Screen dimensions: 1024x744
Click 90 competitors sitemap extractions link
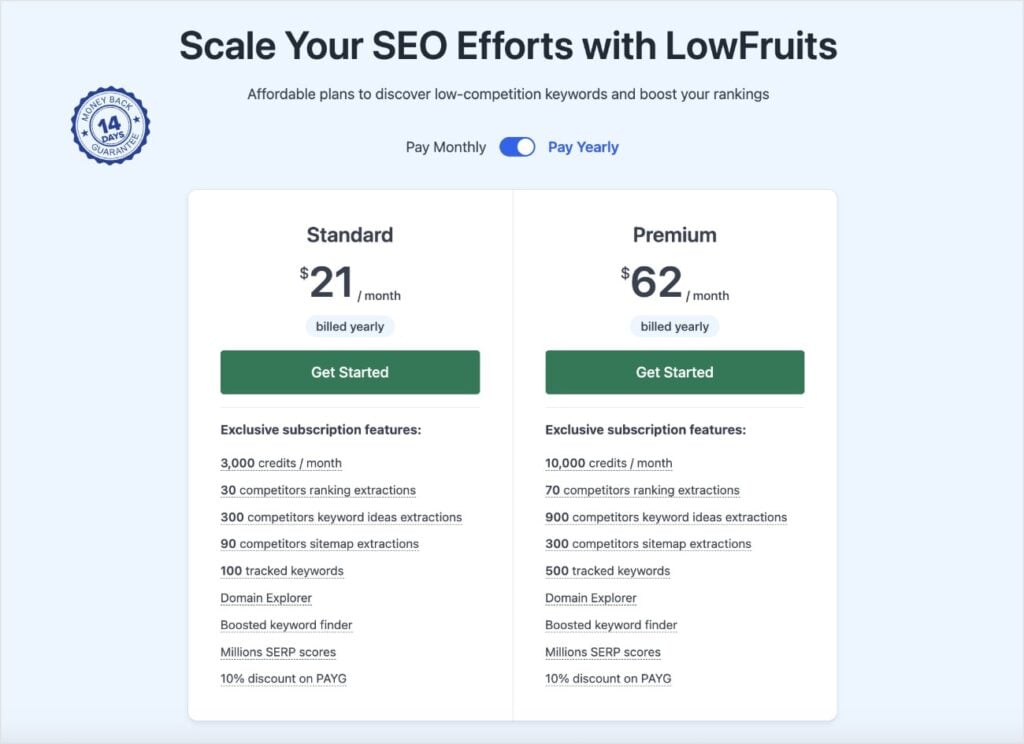[318, 544]
